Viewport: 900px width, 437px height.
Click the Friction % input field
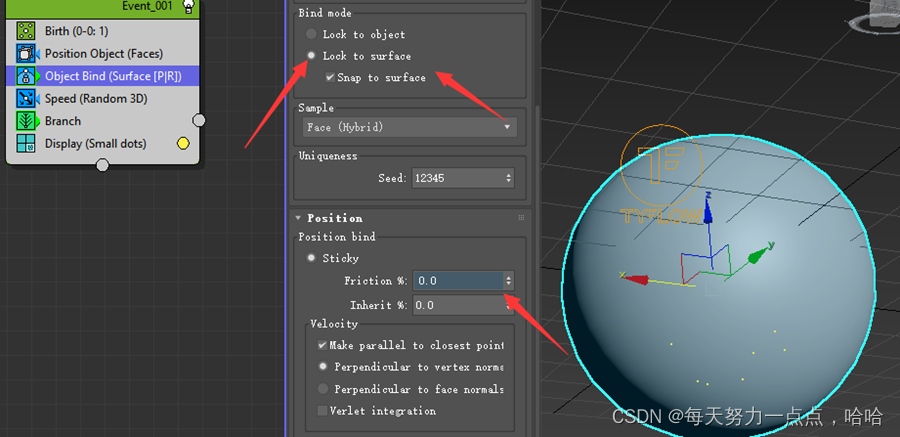(458, 281)
